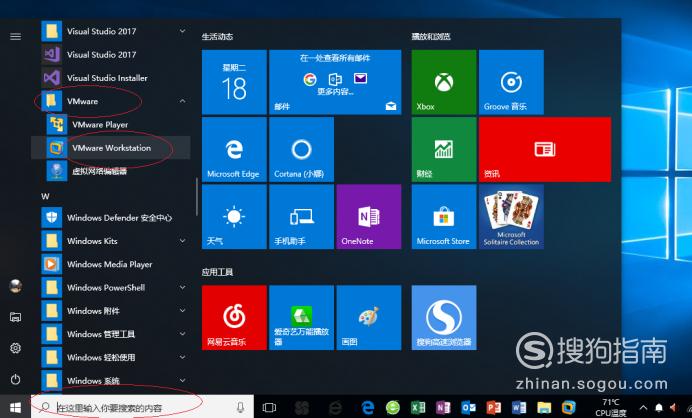The width and height of the screenshot is (692, 418).
Task: Open PowerPoint from the taskbar
Action: click(493, 407)
